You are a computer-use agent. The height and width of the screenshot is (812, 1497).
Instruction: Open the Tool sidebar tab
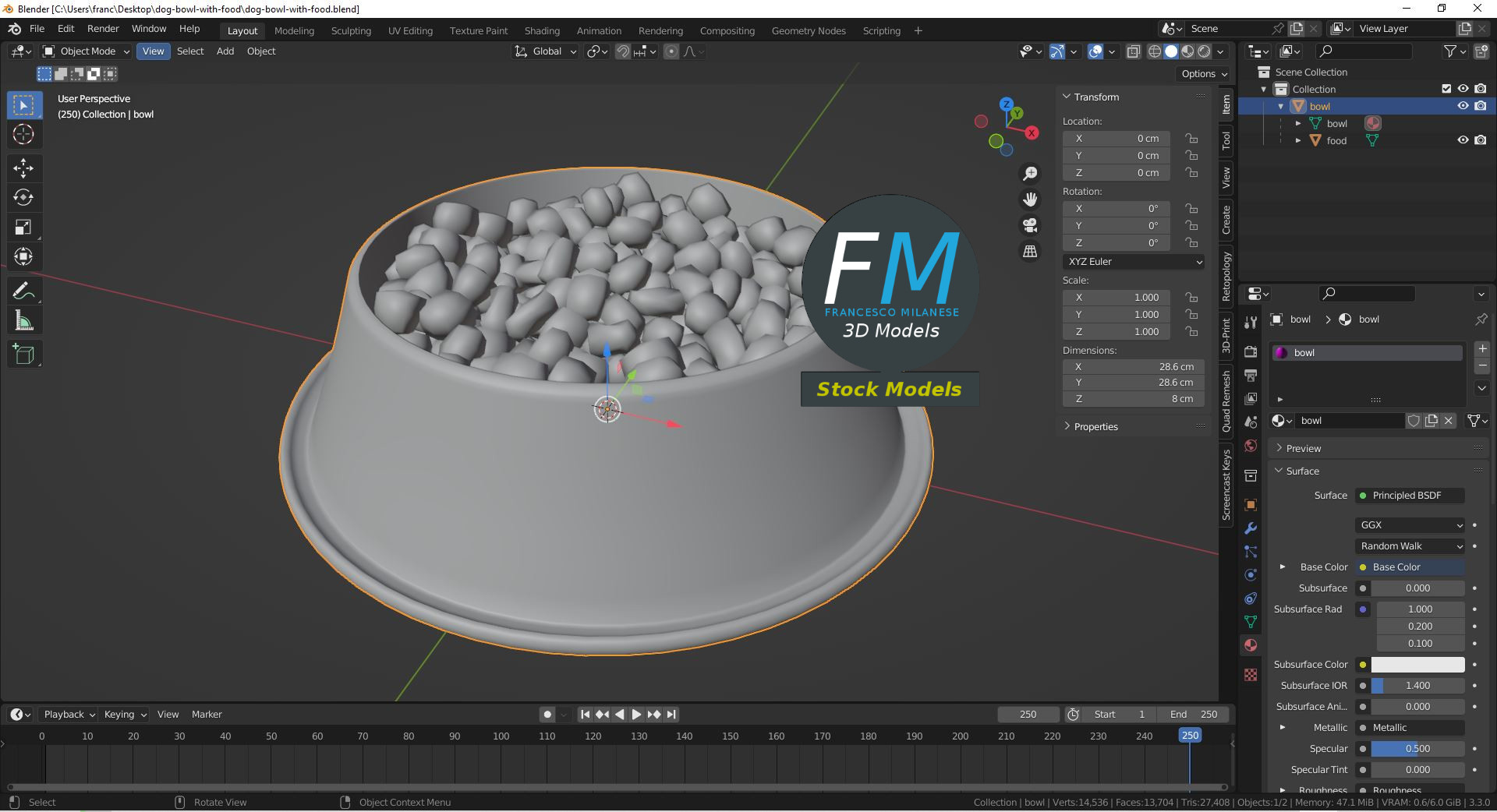(1226, 140)
